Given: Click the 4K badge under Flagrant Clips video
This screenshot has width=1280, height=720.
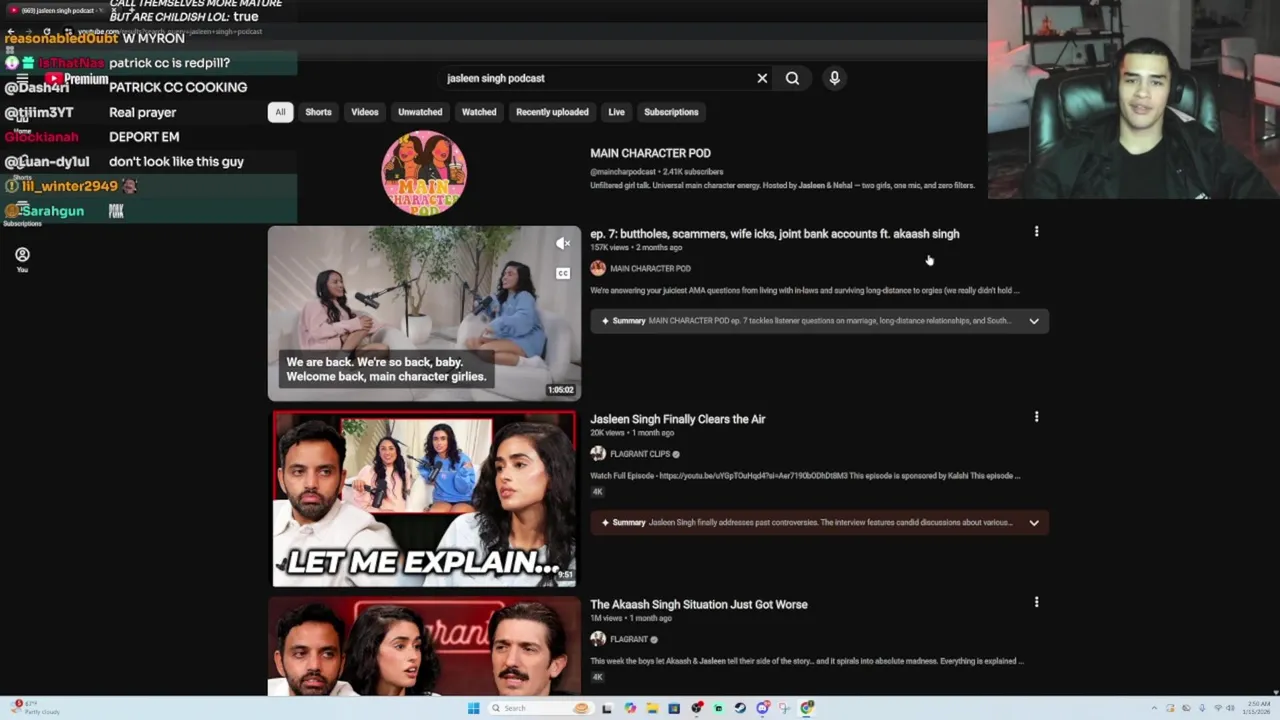Looking at the screenshot, I should [x=597, y=492].
